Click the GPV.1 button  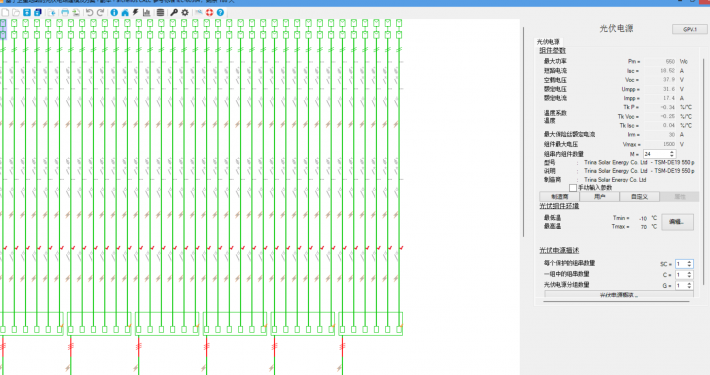[x=689, y=29]
